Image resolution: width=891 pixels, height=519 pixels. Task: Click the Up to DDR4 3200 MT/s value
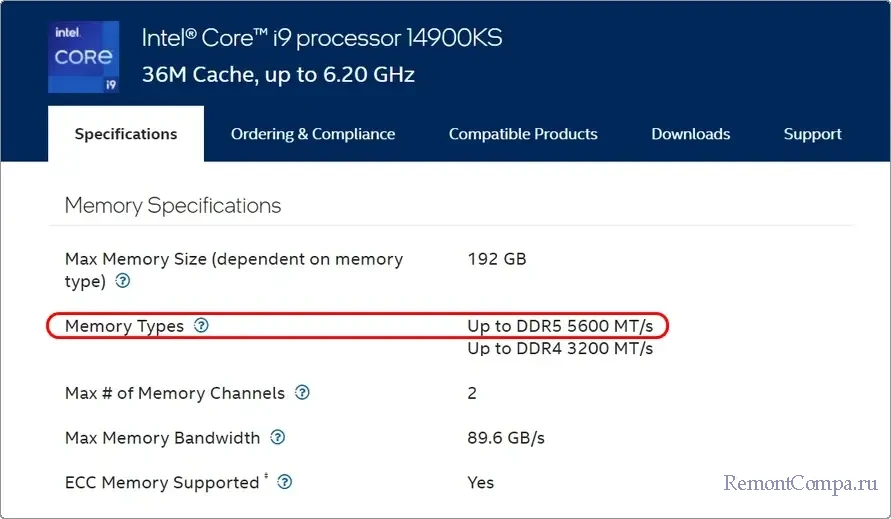[x=560, y=349]
